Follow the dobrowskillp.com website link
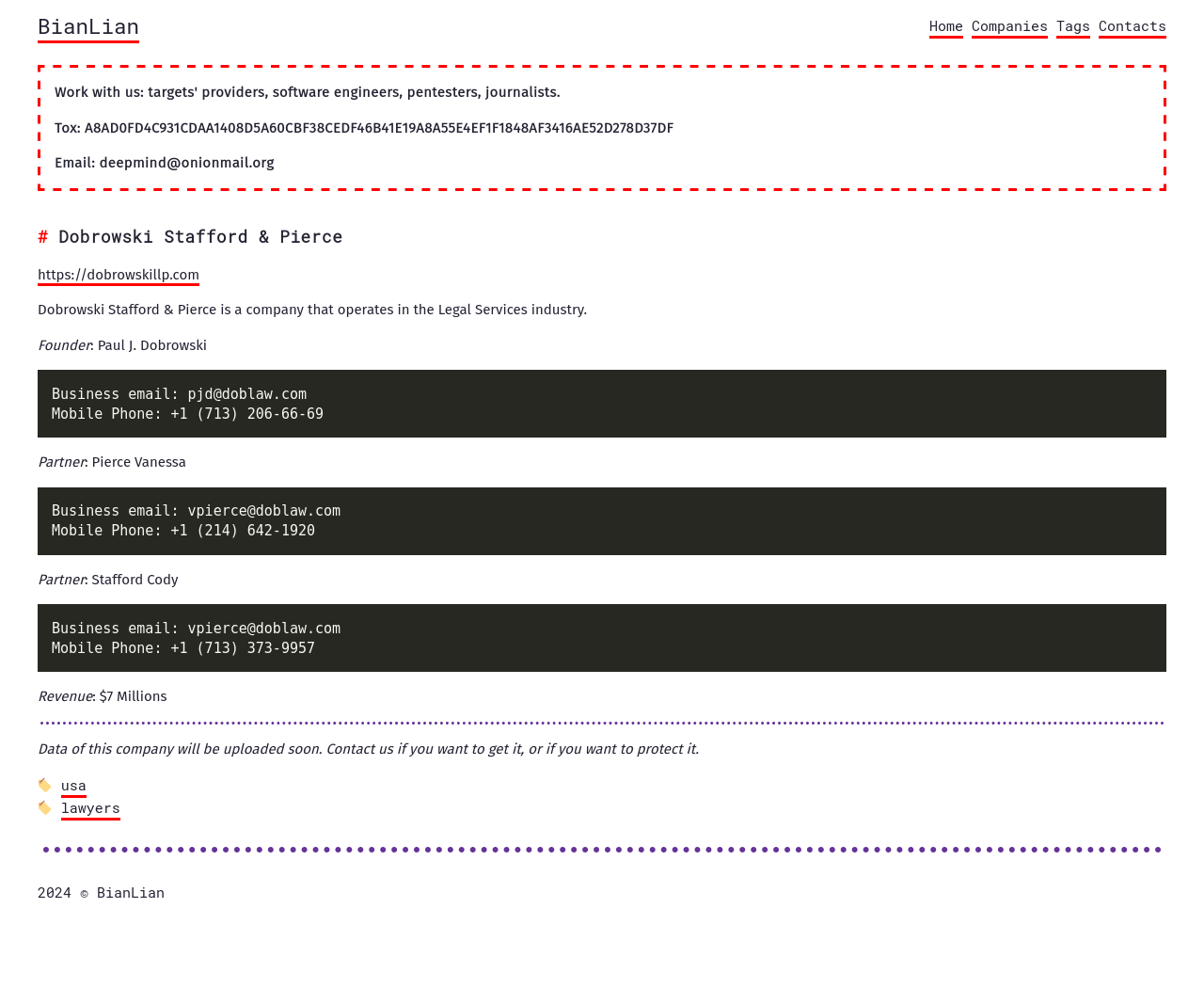This screenshot has width=1204, height=988. point(119,275)
